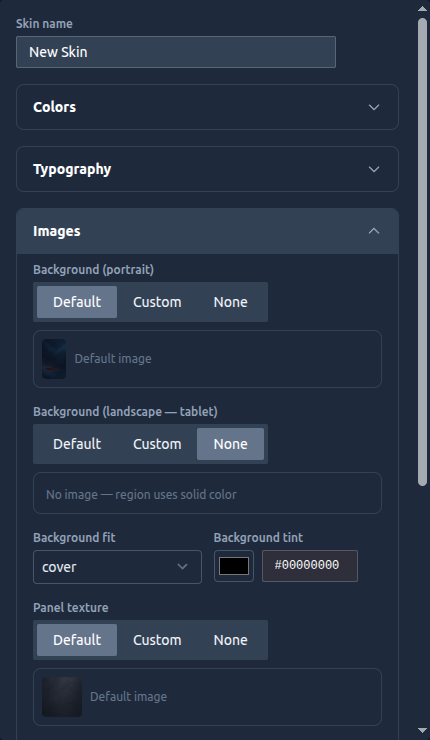The height and width of the screenshot is (740, 430).
Task: Click 'No image — region uses solid color' text
Action: pos(141,495)
